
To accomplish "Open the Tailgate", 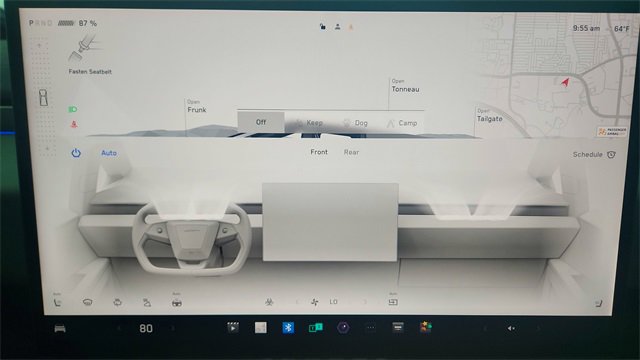I will point(489,116).
